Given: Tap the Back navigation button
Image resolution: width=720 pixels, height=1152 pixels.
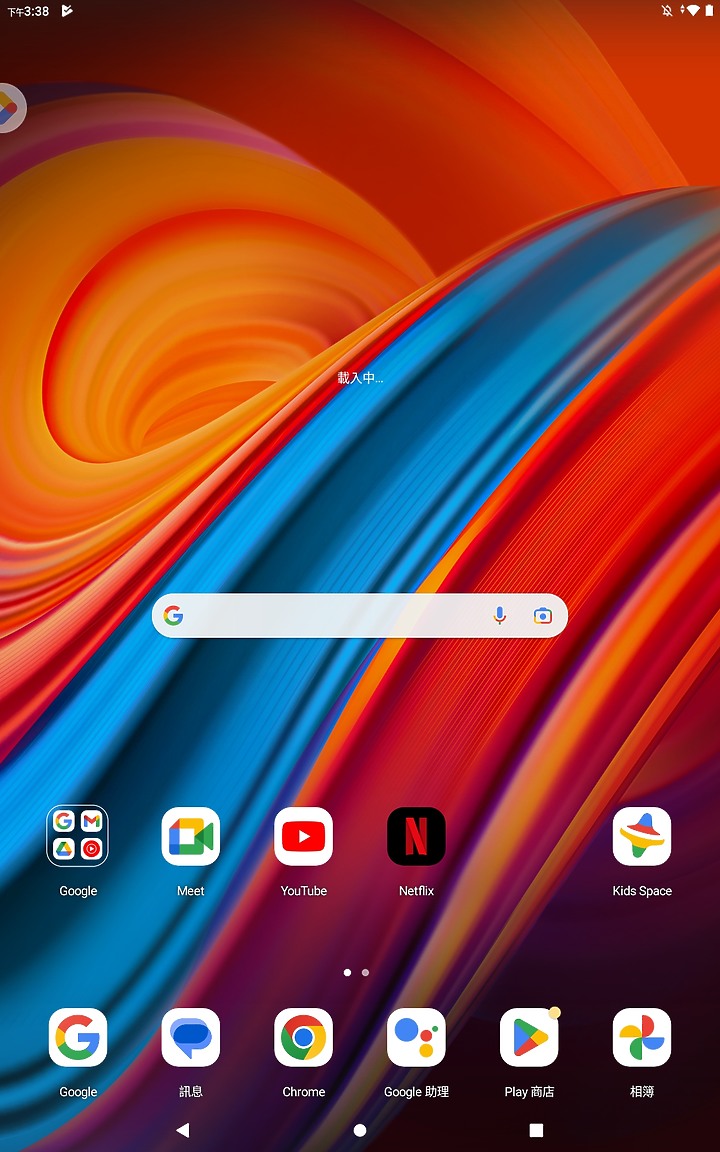Looking at the screenshot, I should click(x=183, y=1130).
